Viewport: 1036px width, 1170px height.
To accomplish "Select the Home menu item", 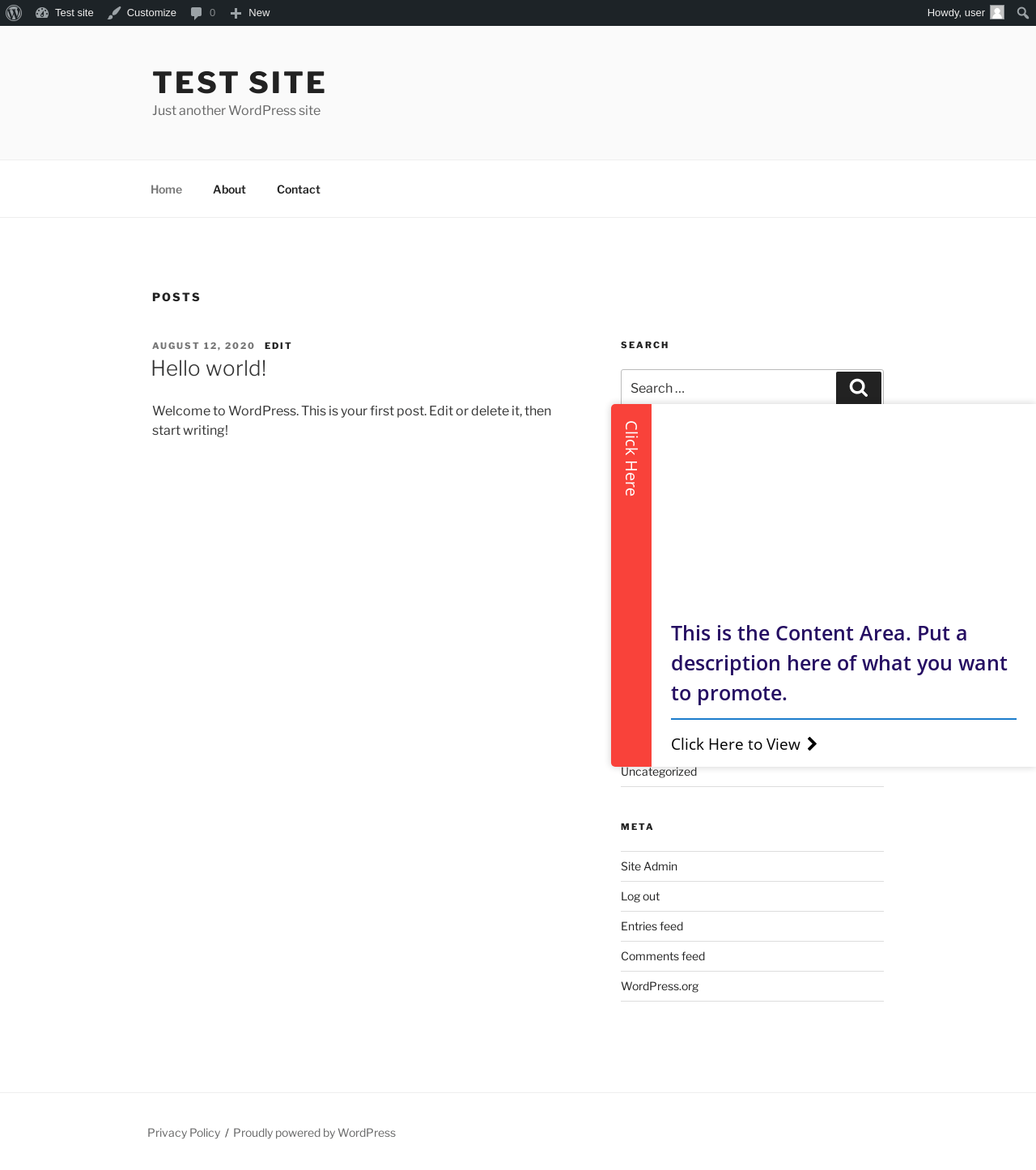I will 166,189.
